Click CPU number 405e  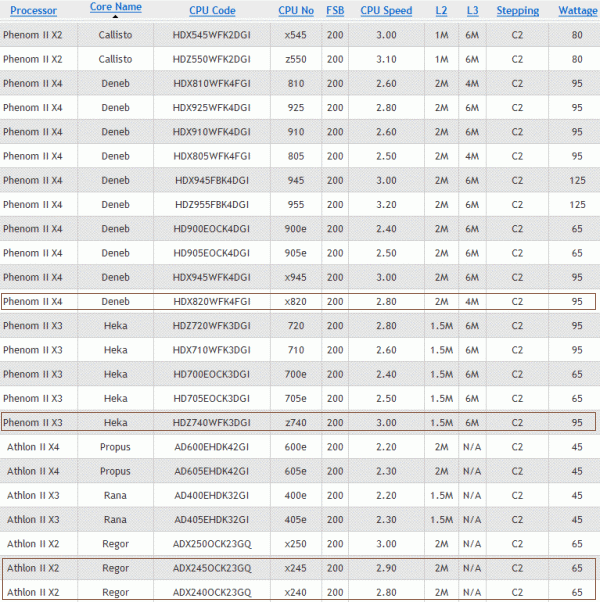click(296, 519)
